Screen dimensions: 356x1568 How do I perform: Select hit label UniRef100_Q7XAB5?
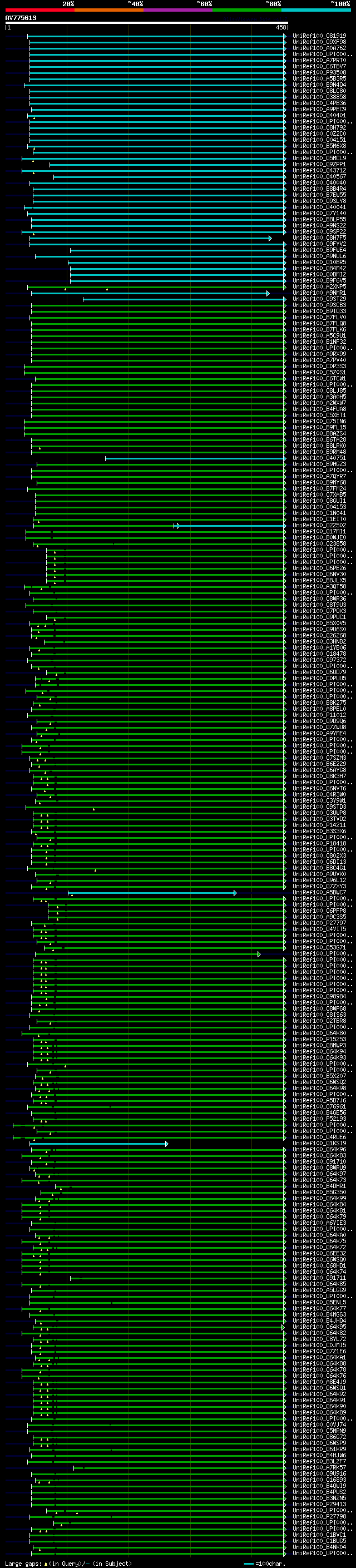pyautogui.click(x=319, y=495)
